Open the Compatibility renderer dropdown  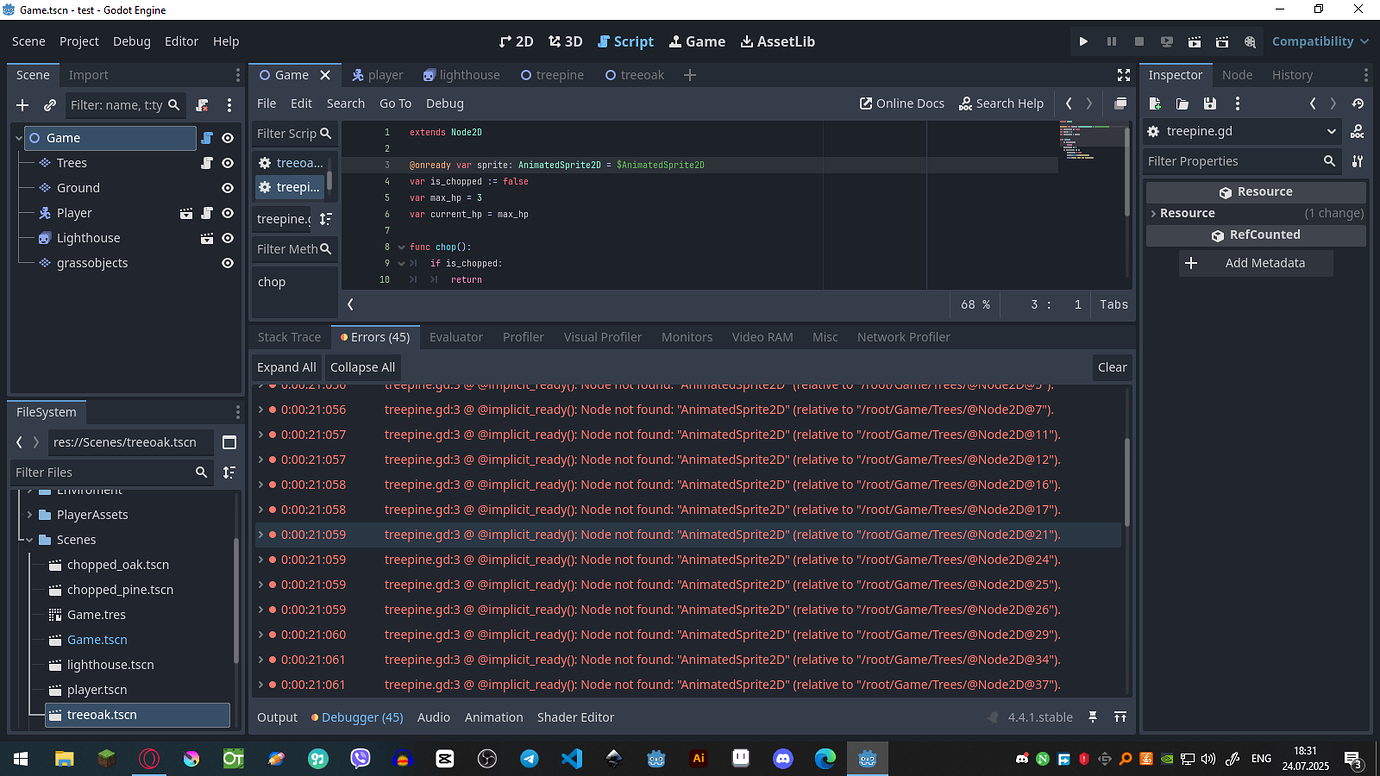point(1318,41)
